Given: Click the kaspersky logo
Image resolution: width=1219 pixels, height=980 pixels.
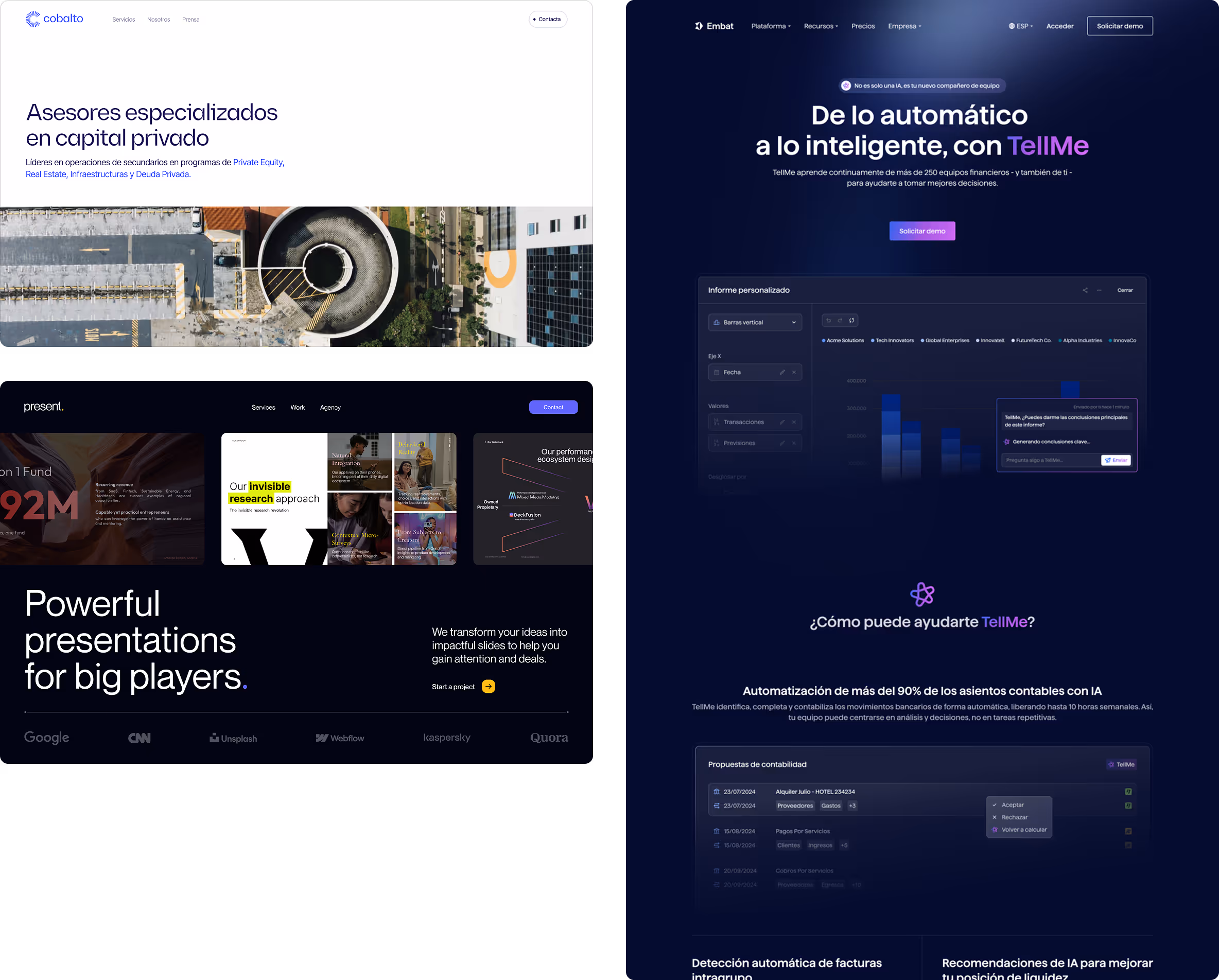Looking at the screenshot, I should [x=447, y=738].
